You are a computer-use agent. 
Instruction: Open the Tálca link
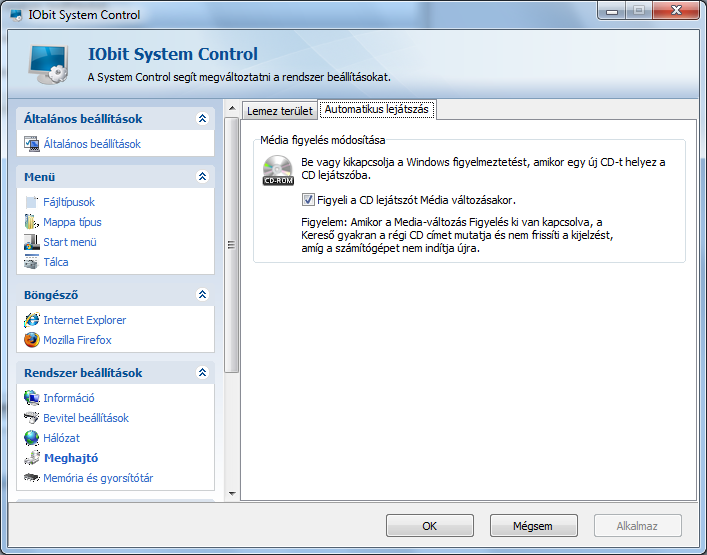pyautogui.click(x=56, y=262)
